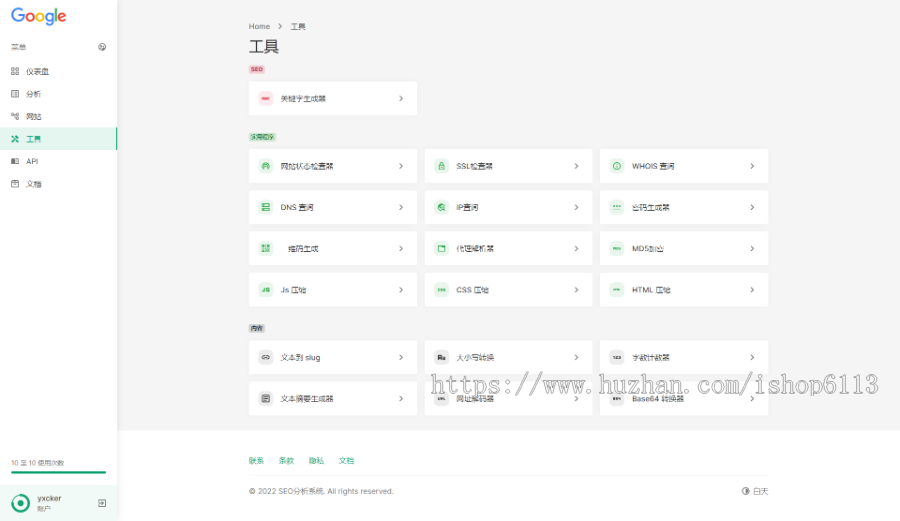Click the 菜单 sidebar header text

(x=18, y=47)
